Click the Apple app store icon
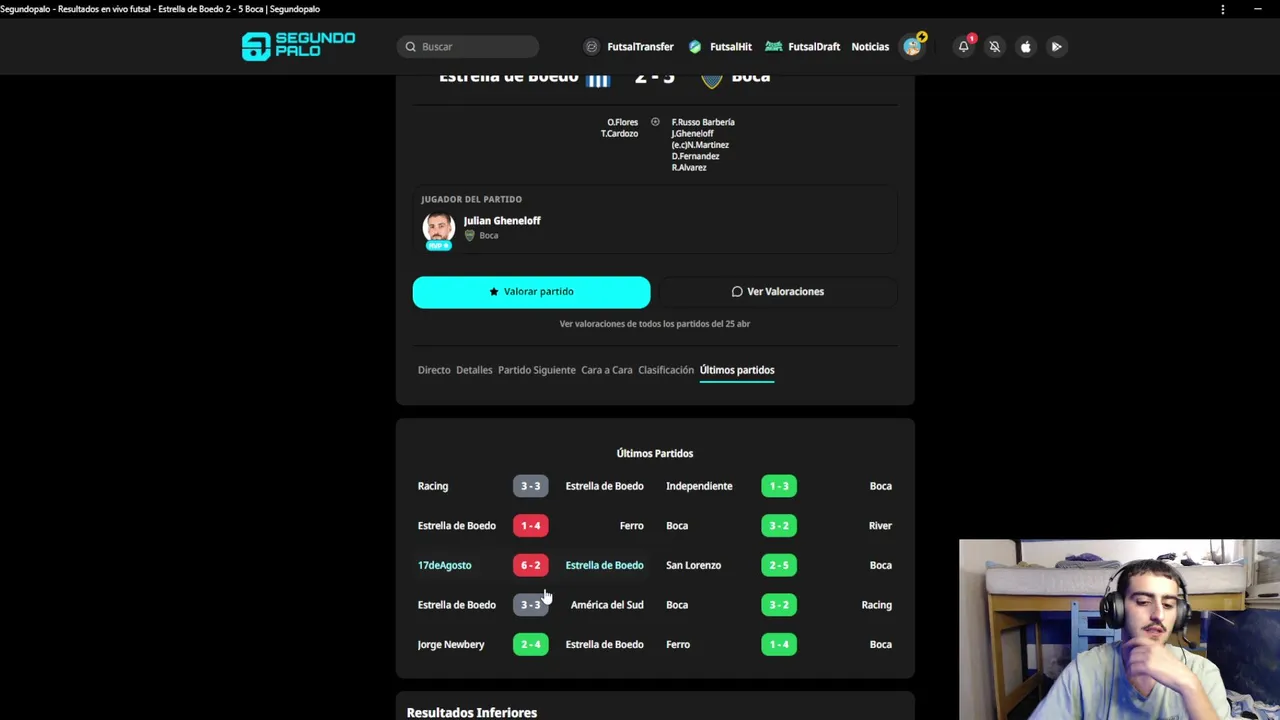 tap(1025, 46)
